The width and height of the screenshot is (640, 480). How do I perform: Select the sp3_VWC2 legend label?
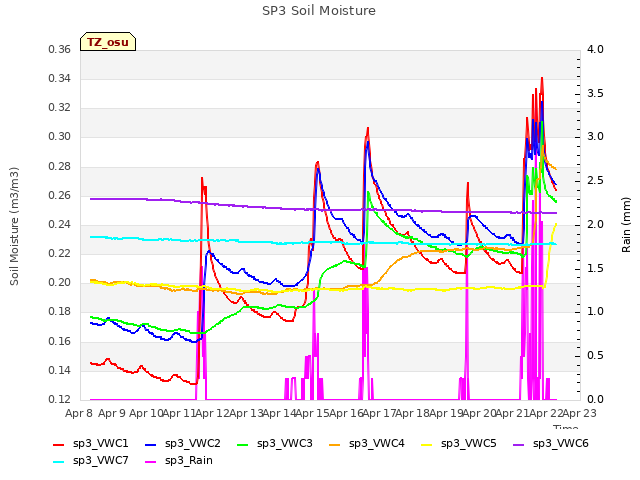tap(193, 444)
